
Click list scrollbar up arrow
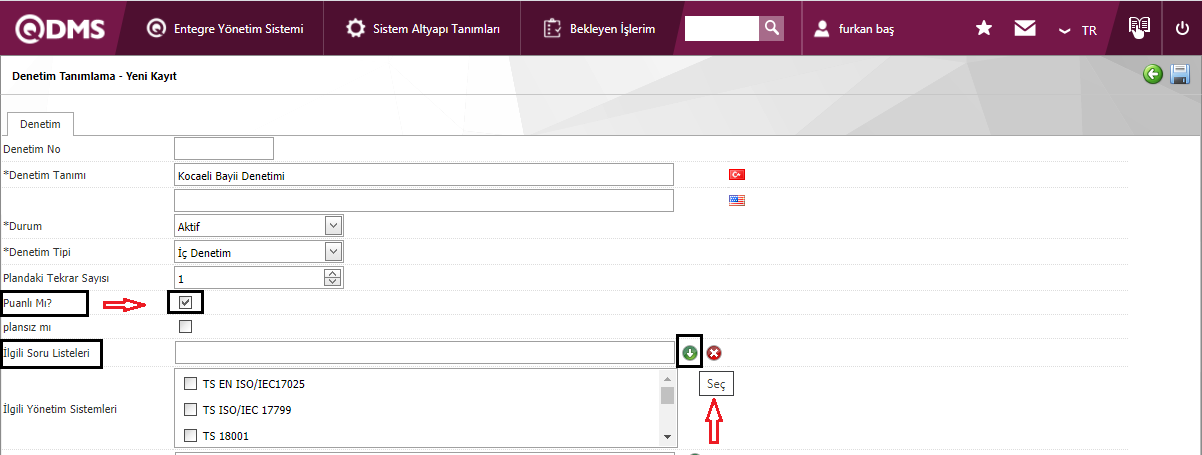(x=667, y=378)
